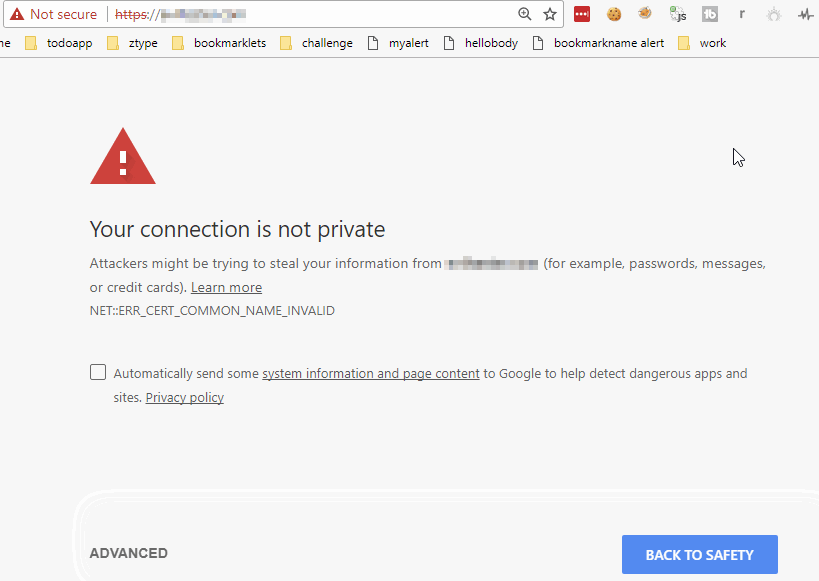
Task: Enable sending system information to Google
Action: coord(97,371)
